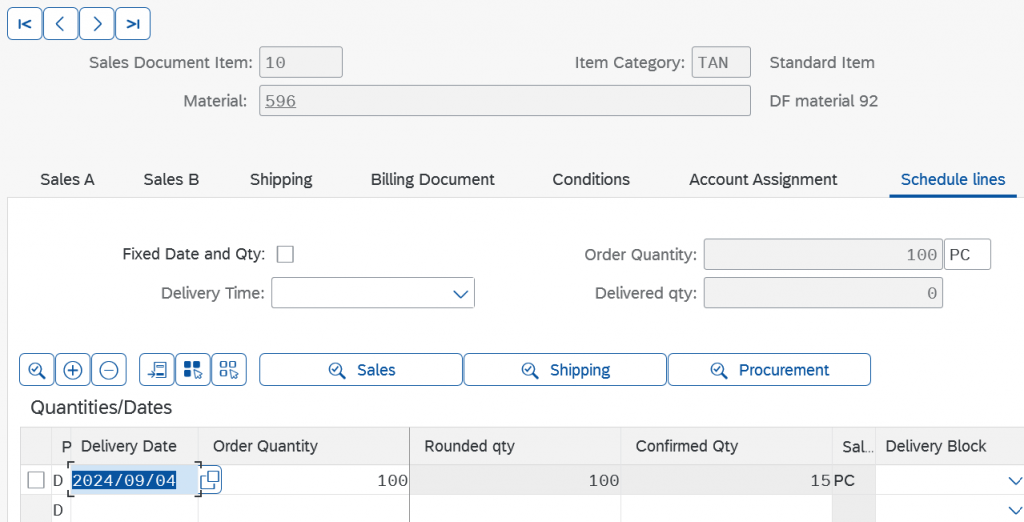Click the position/insert line icon
Viewport: 1024px width, 522px height.
(x=157, y=370)
